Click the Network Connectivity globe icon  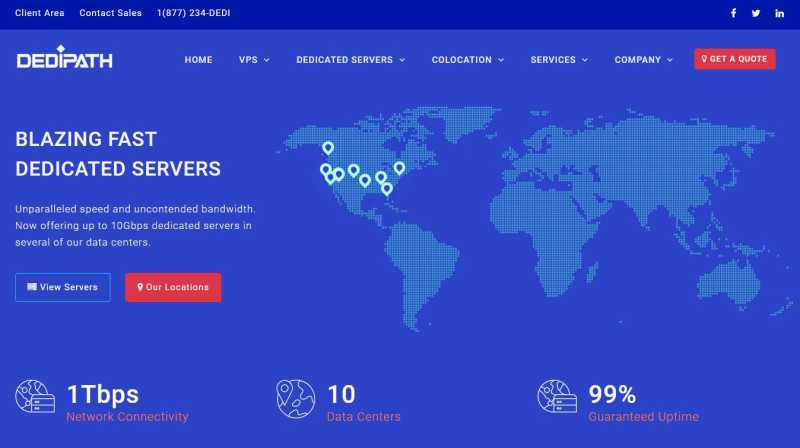(x=35, y=396)
